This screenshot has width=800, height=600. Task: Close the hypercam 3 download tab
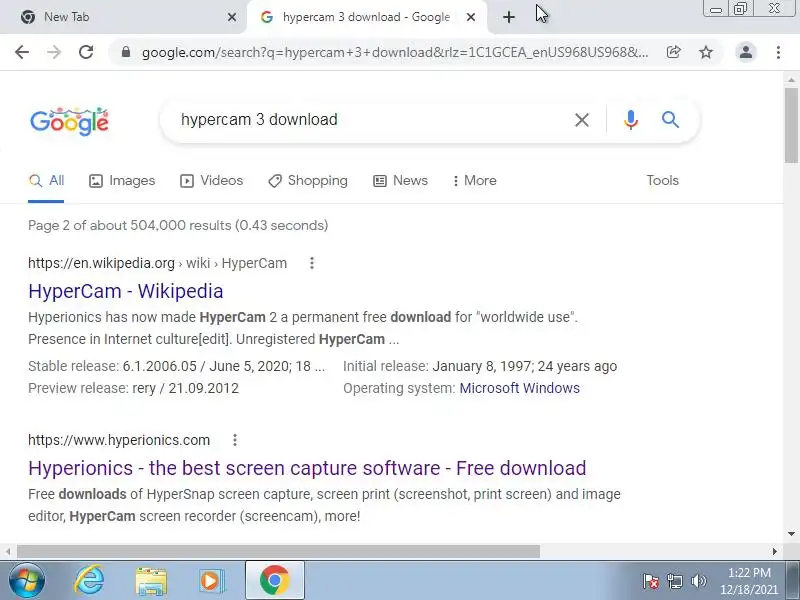click(471, 17)
